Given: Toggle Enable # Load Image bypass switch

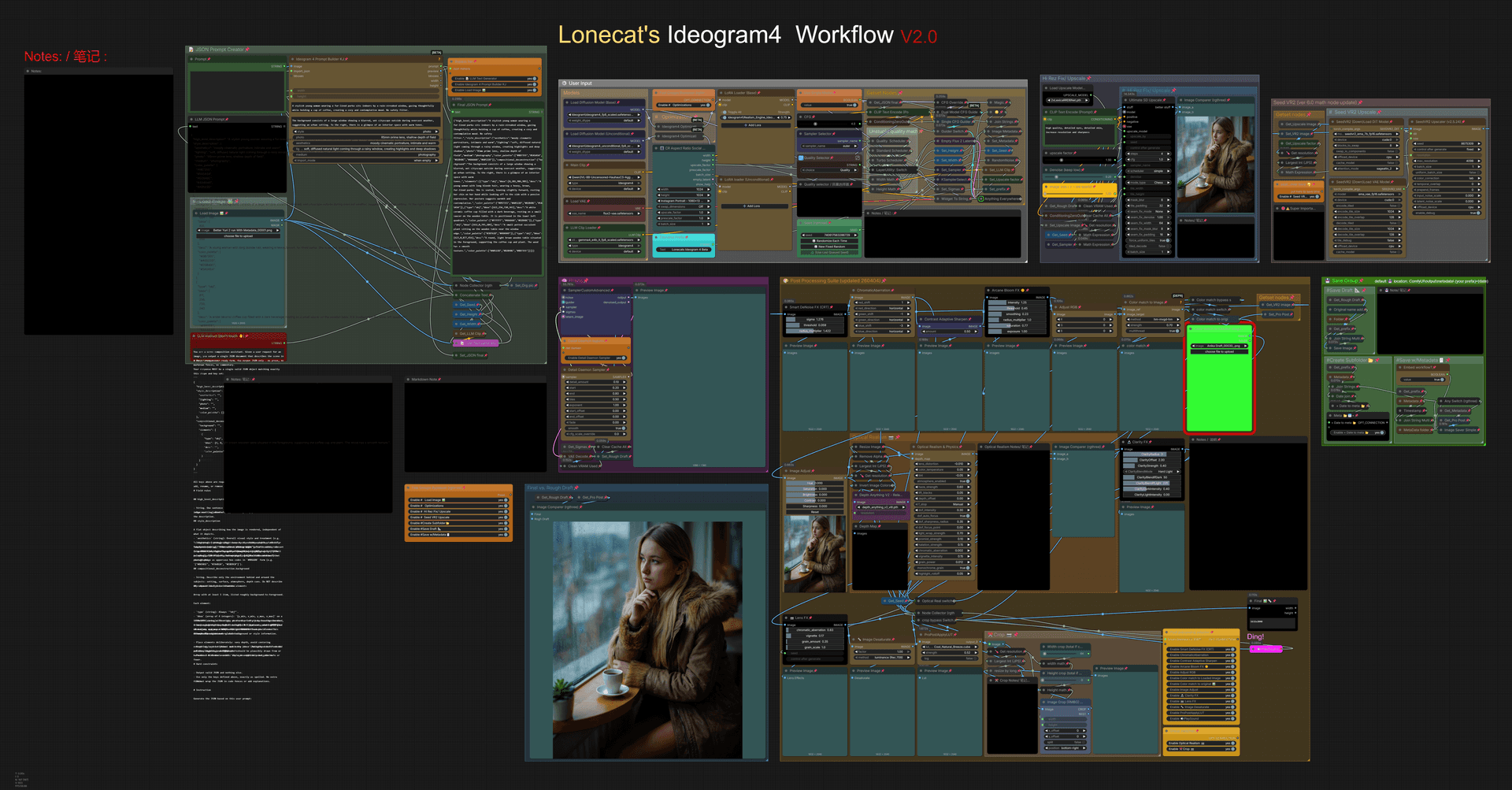Looking at the screenshot, I should pyautogui.click(x=458, y=500).
